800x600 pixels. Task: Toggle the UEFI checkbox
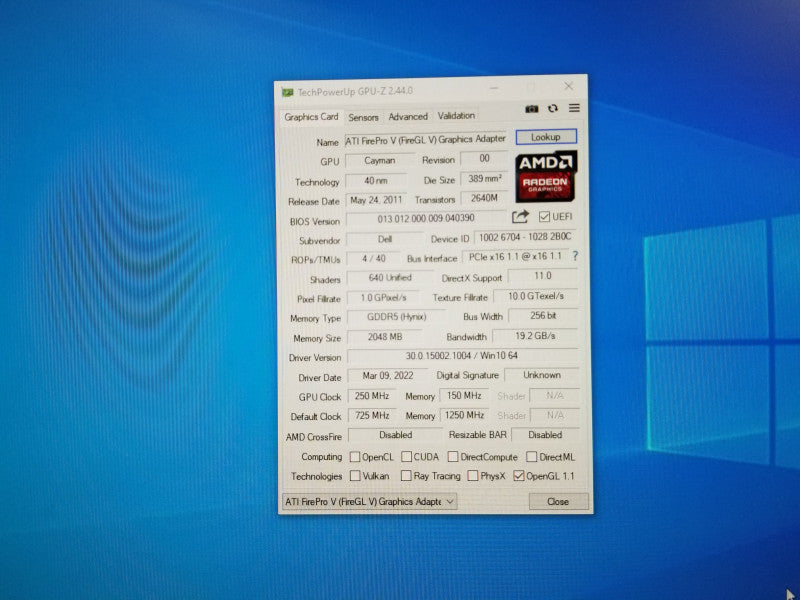click(544, 217)
